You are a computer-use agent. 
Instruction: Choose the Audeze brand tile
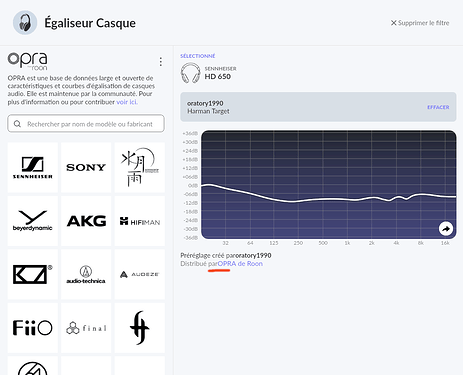pyautogui.click(x=140, y=274)
